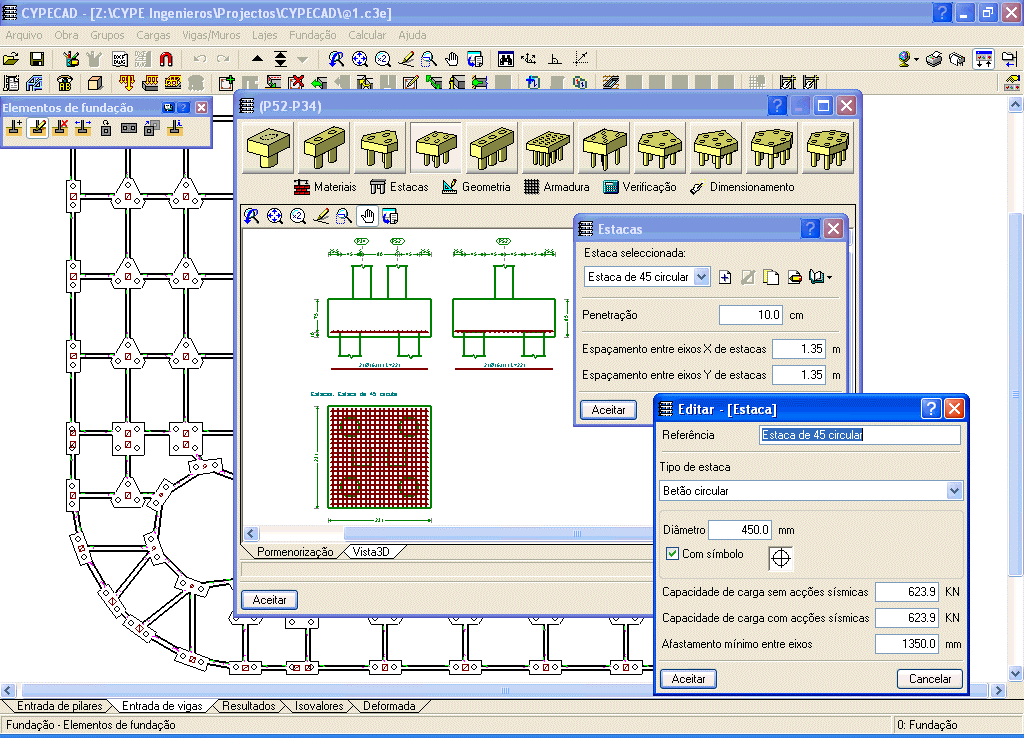Switch to Entrada de pilares tab
1024x738 pixels.
tap(59, 706)
